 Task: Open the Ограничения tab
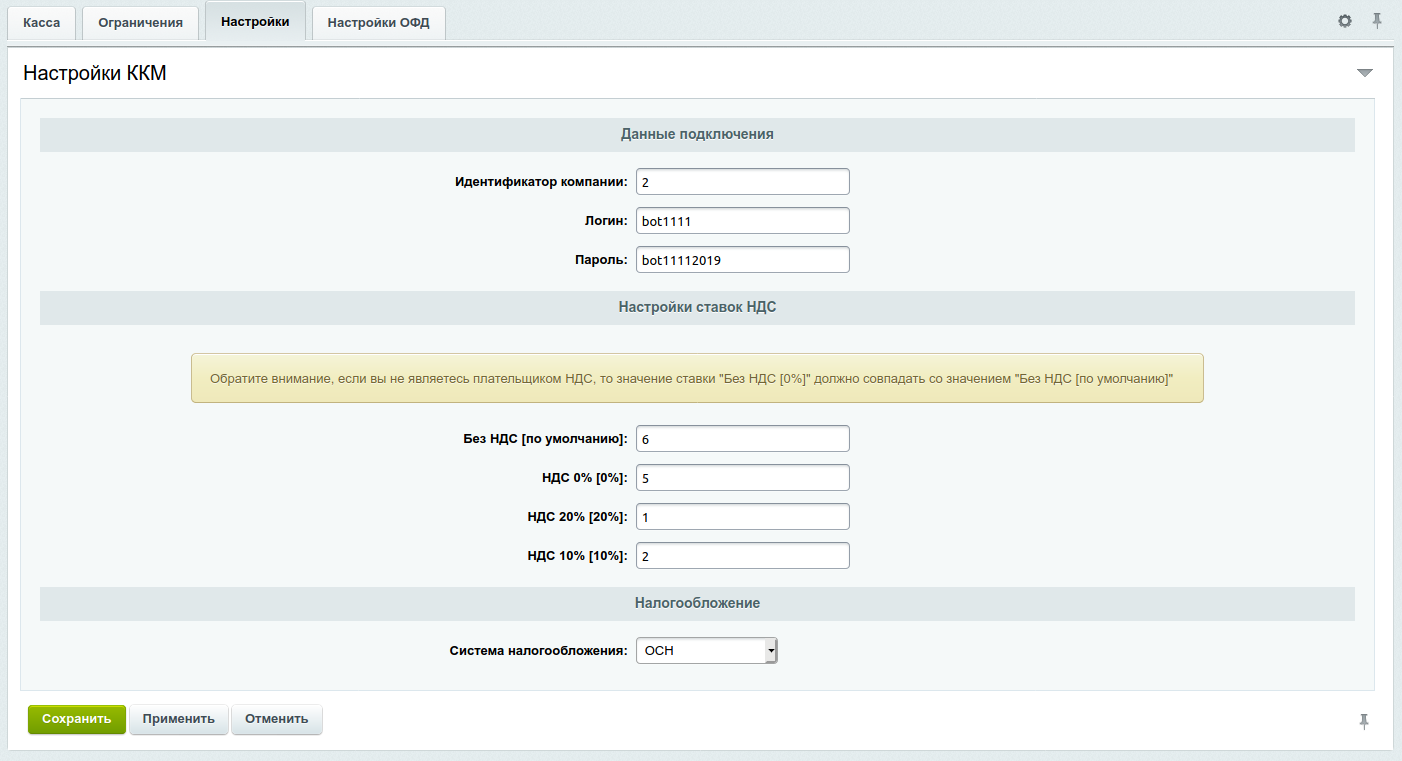(140, 22)
